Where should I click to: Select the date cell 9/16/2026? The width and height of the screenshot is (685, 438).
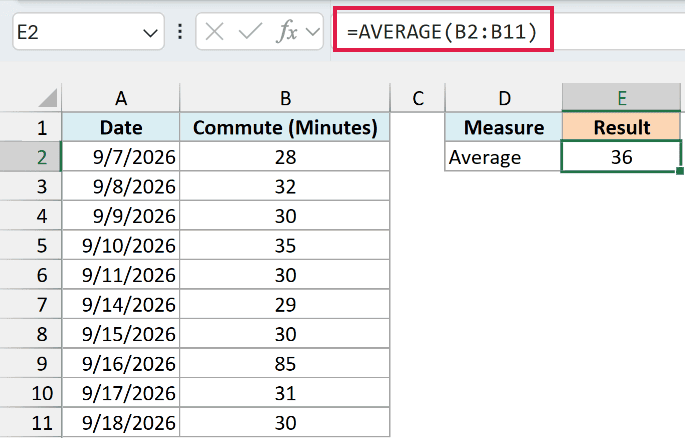121,363
